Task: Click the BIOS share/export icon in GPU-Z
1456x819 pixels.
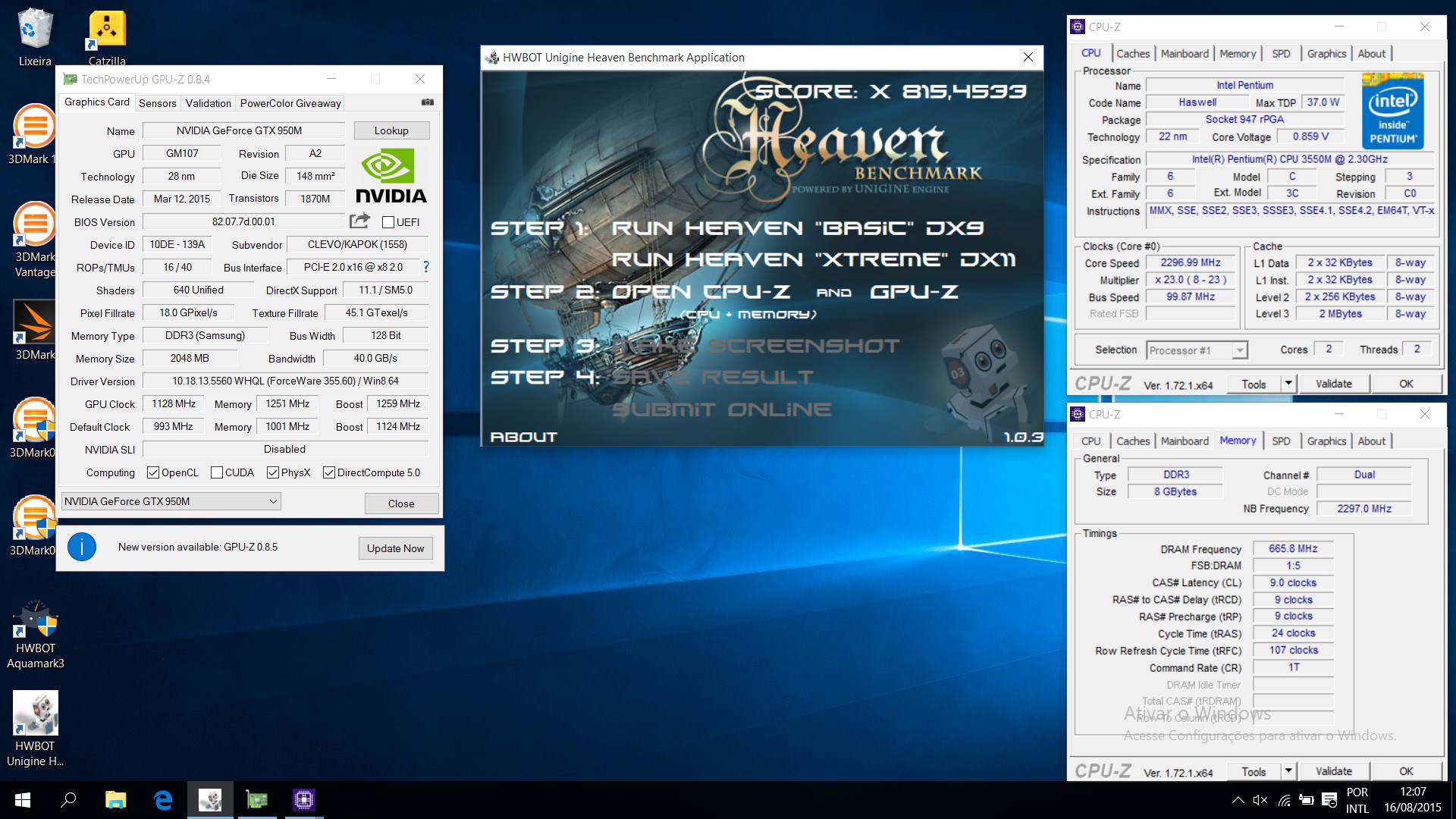Action: tap(359, 221)
